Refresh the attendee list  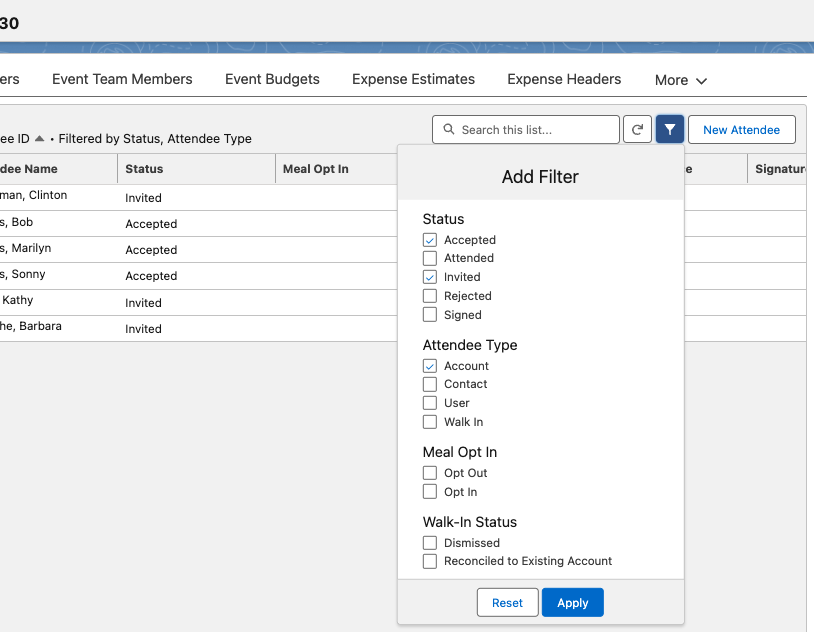[637, 130]
